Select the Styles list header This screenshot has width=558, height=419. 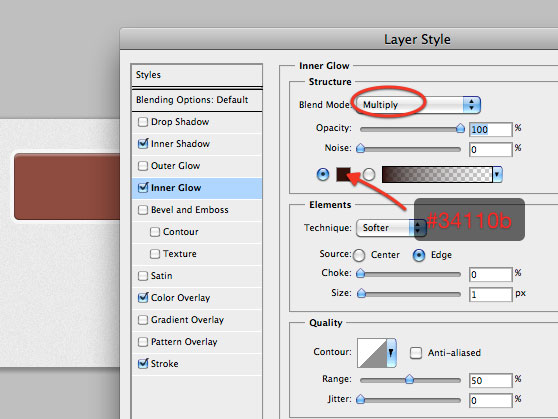point(197,75)
